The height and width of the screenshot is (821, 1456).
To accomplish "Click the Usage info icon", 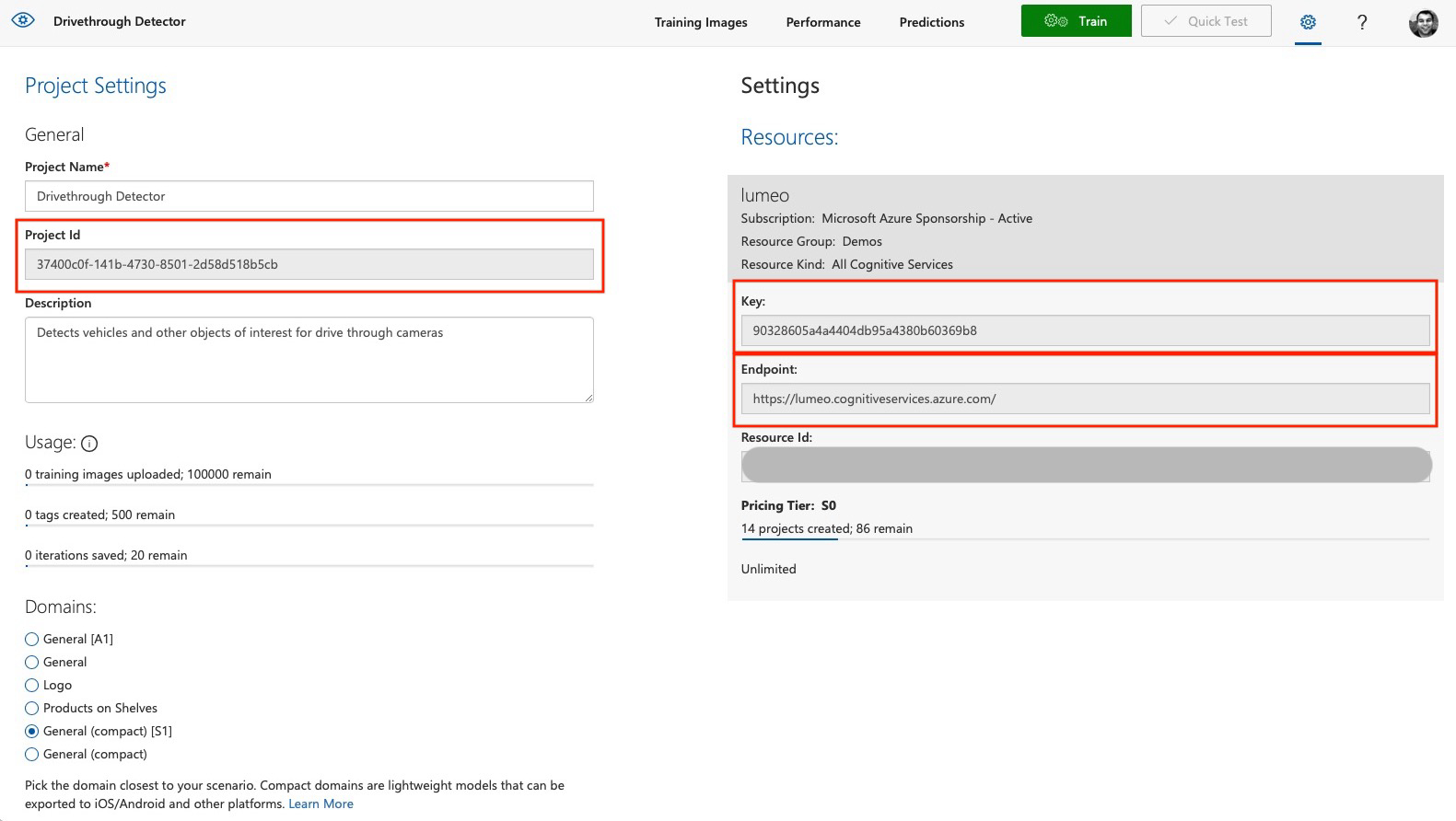I will tap(89, 444).
